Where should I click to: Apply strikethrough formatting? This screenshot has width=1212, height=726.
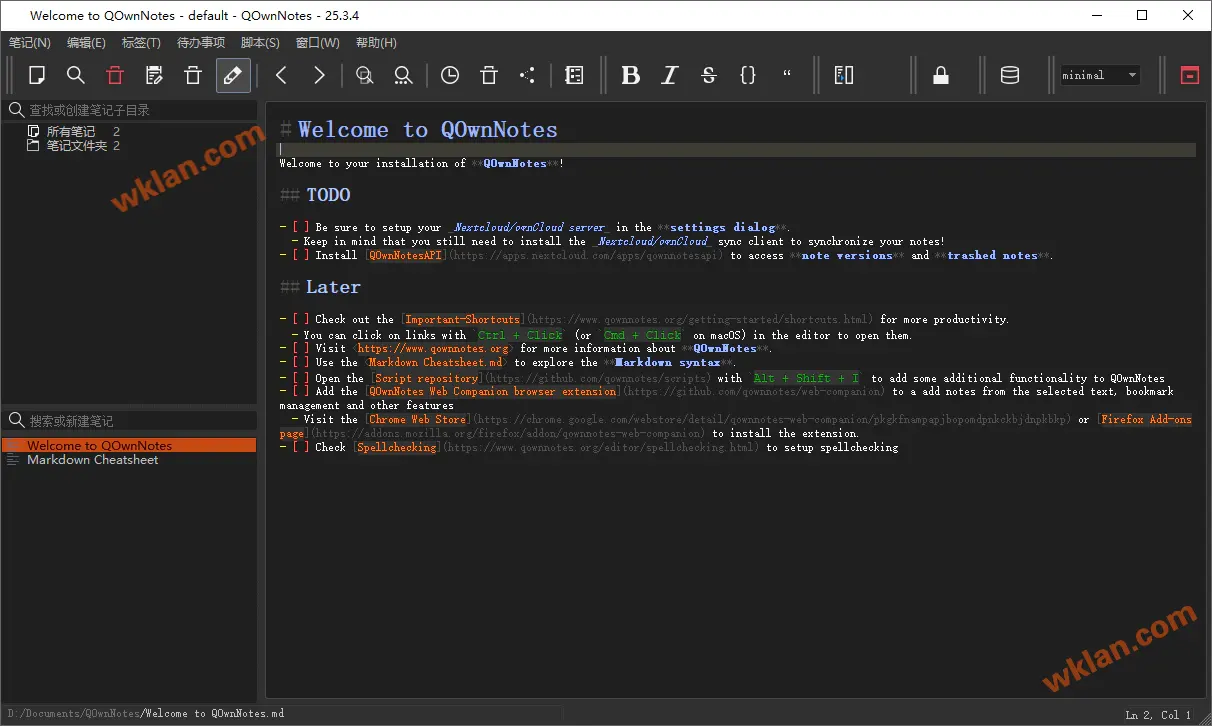click(709, 75)
